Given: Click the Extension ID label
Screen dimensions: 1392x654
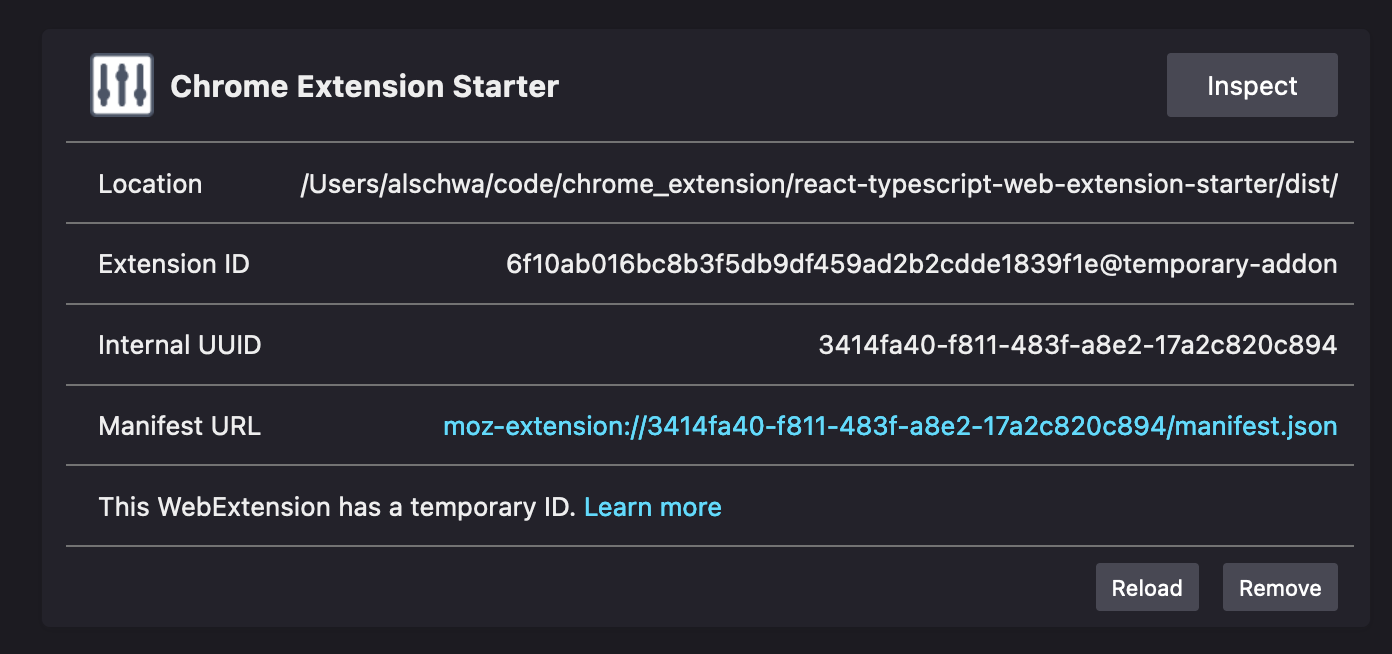Looking at the screenshot, I should (x=174, y=265).
